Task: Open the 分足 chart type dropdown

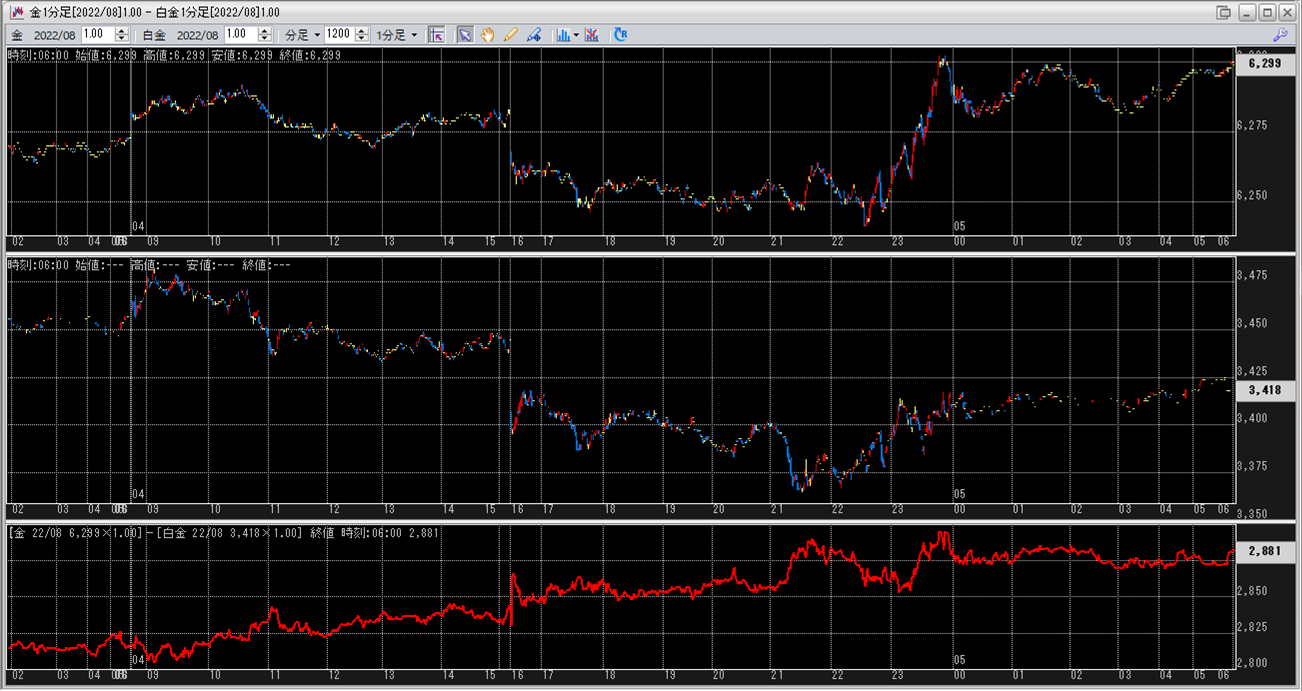Action: 303,34
